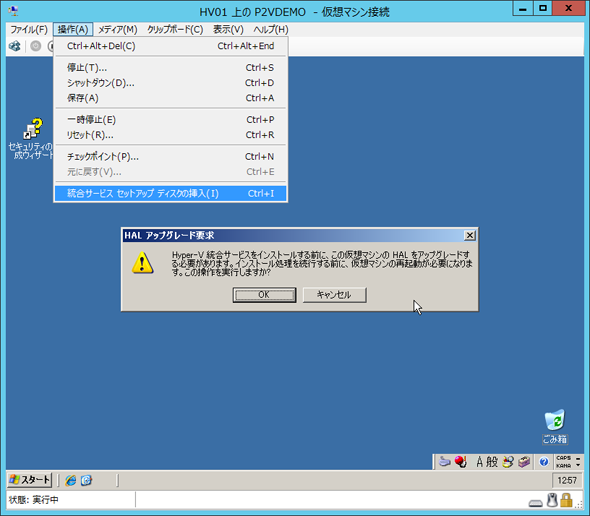Launch Internet Explorer from the quick launch
Image resolution: width=590 pixels, height=516 pixels.
pyautogui.click(x=70, y=480)
